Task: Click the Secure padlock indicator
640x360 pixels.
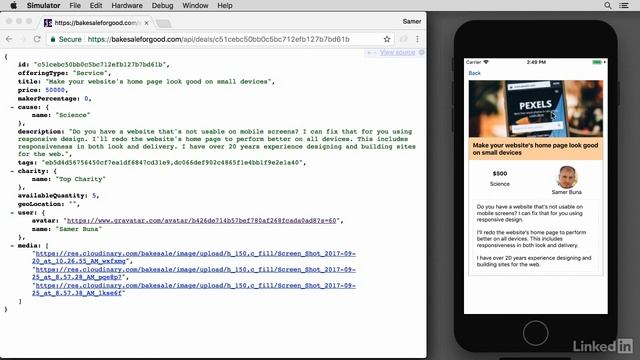Action: (66, 39)
